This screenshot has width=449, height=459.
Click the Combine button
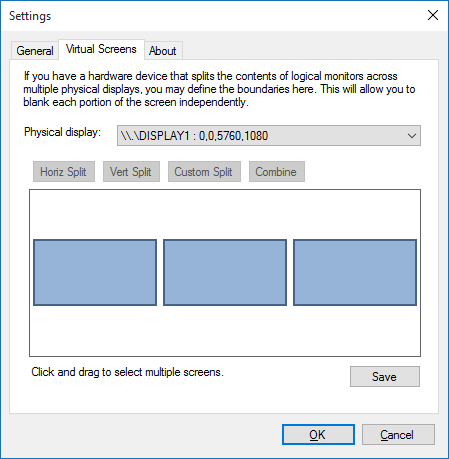[x=277, y=172]
